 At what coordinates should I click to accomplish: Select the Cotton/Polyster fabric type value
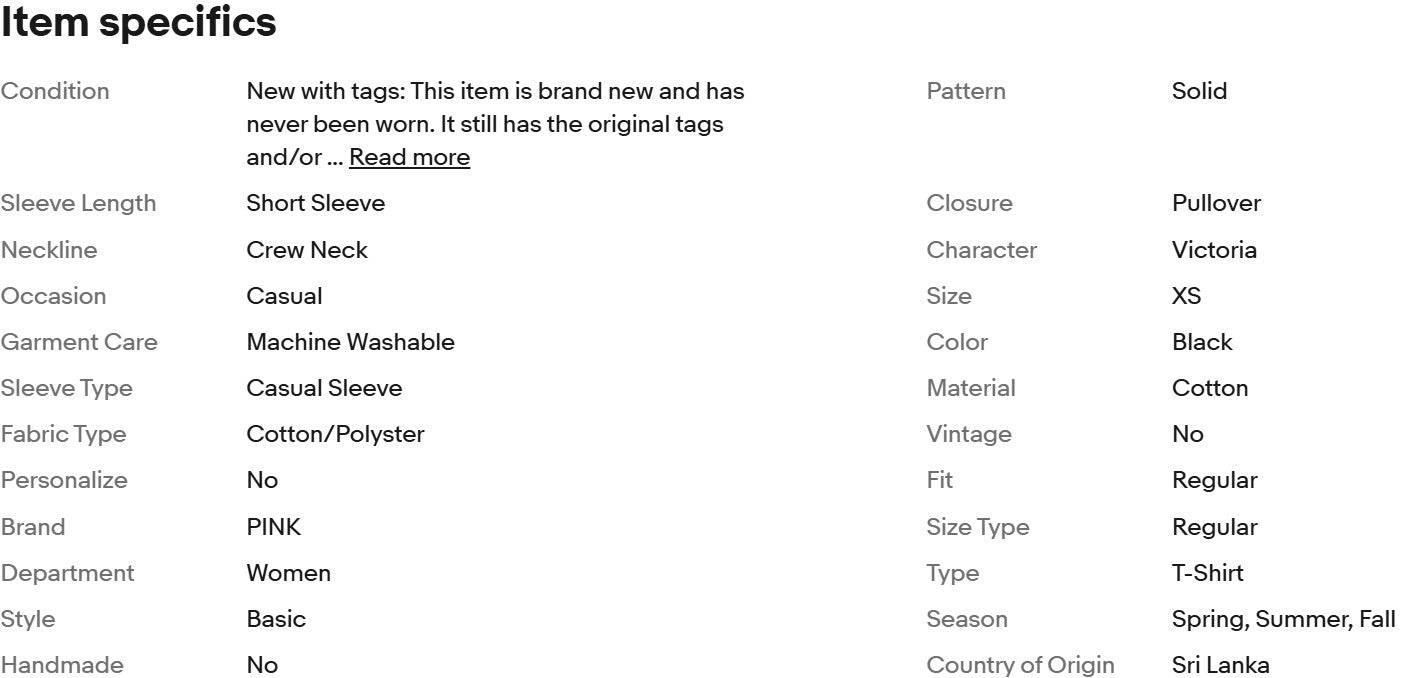pos(335,434)
